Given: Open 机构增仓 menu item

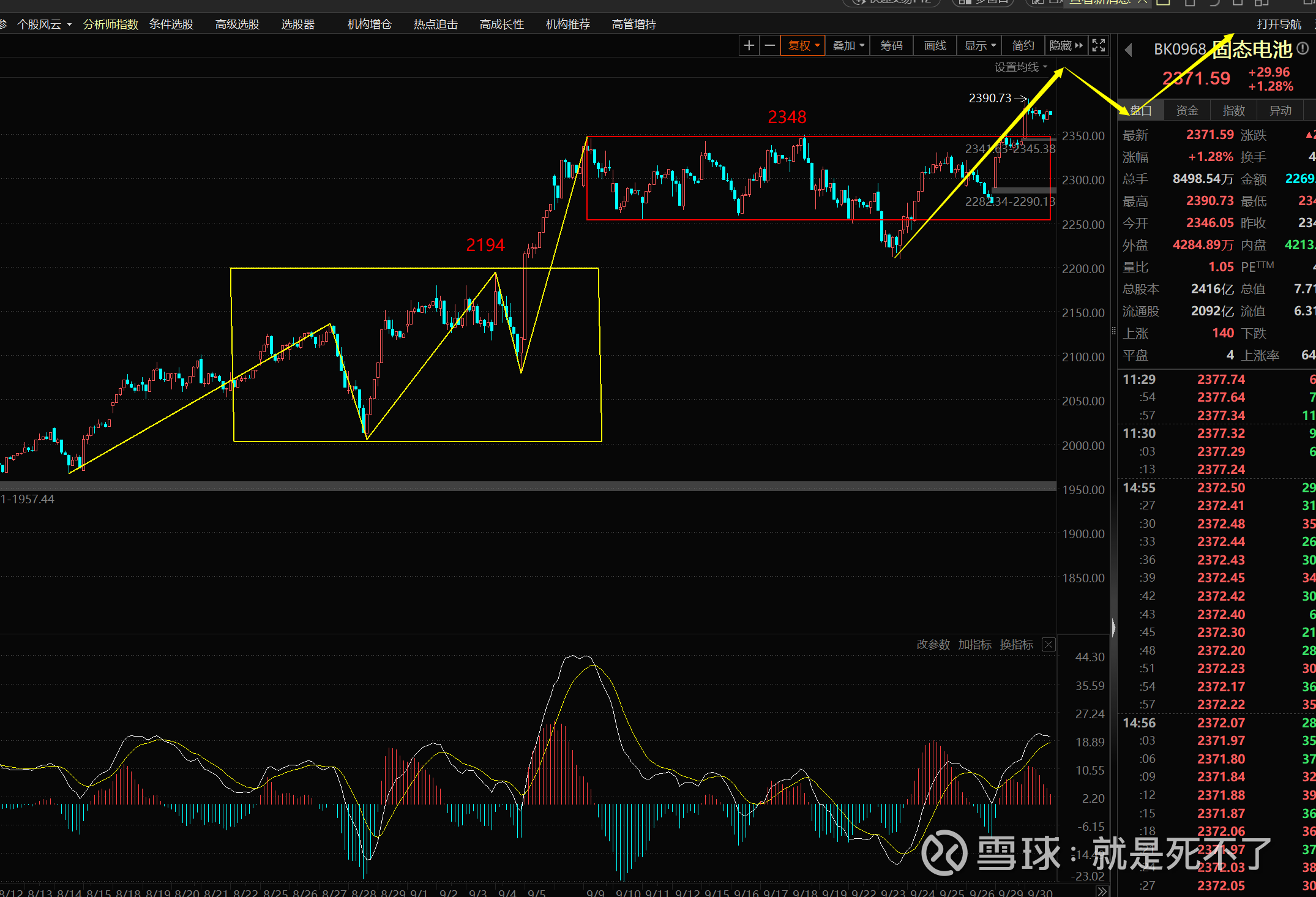Looking at the screenshot, I should pos(369,24).
